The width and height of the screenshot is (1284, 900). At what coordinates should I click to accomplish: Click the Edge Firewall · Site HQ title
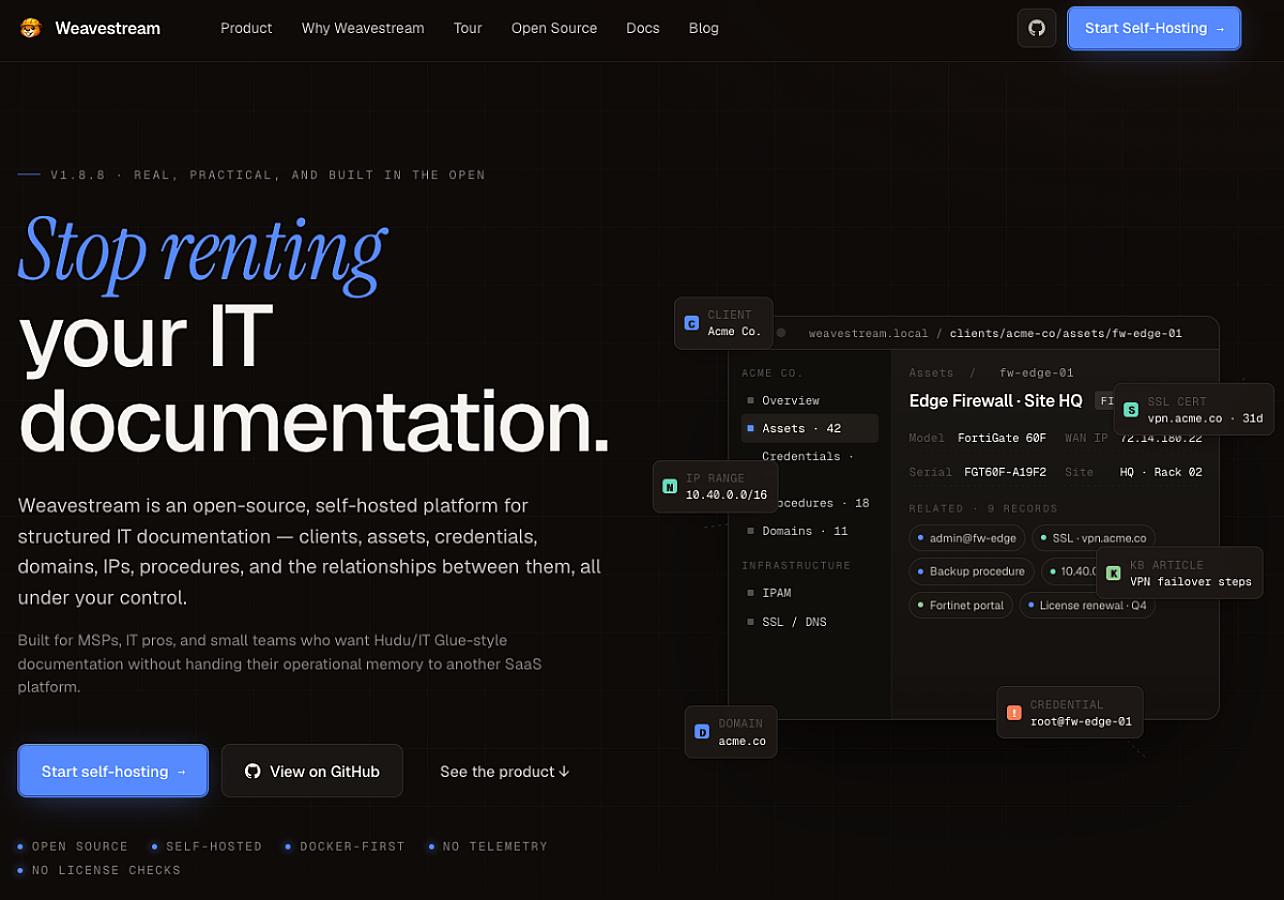tap(996, 400)
